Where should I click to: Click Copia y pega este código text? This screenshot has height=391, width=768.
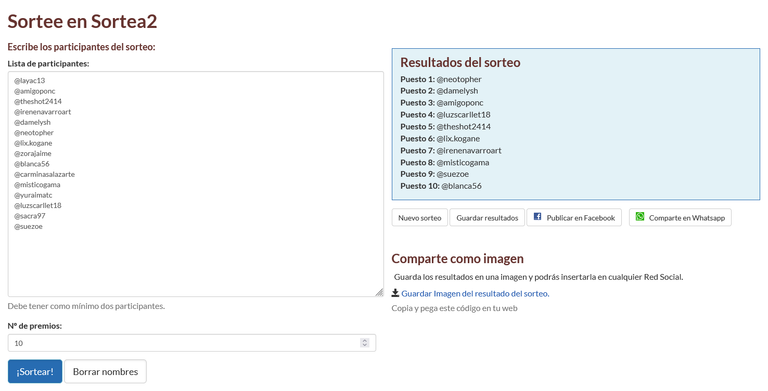click(455, 308)
